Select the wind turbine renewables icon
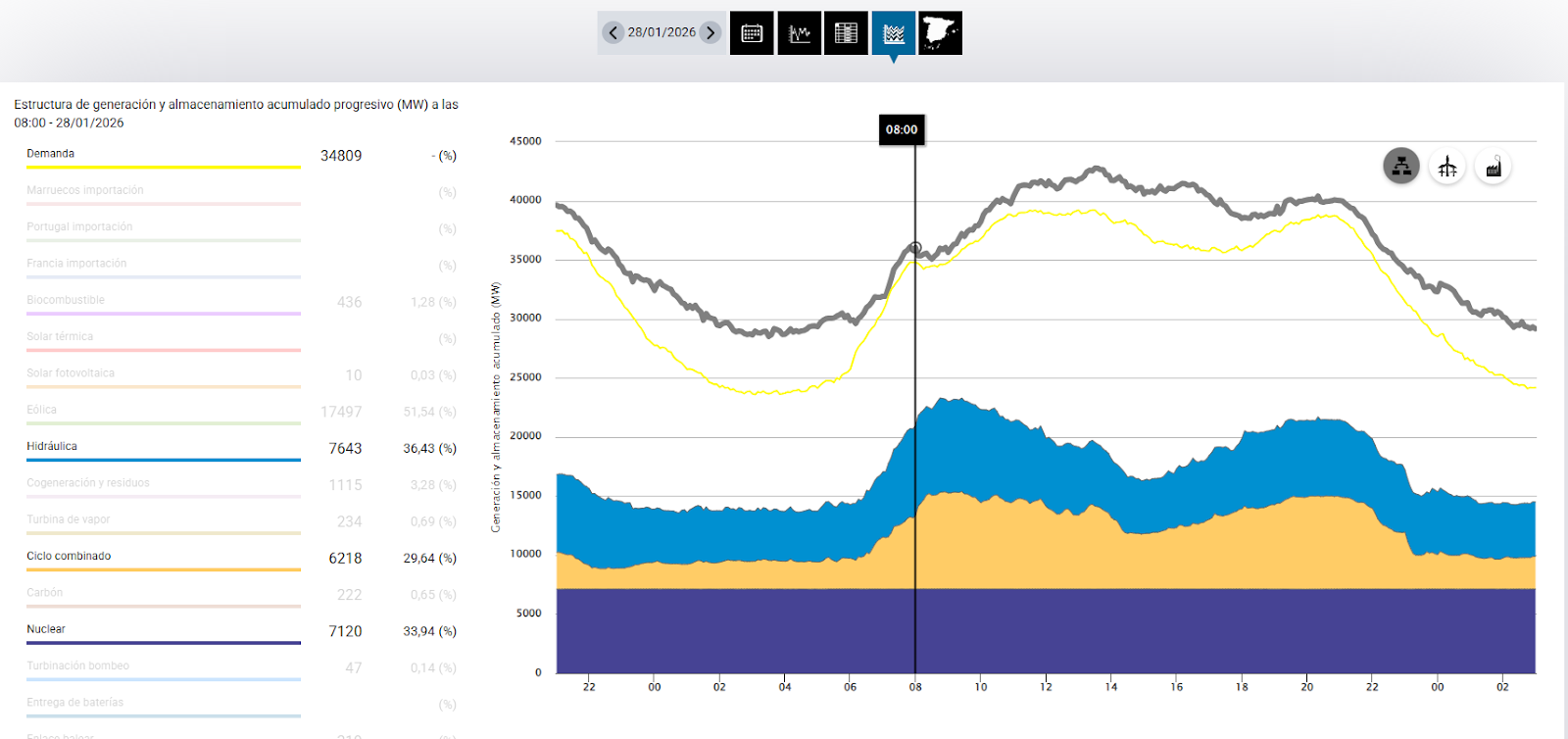1568x739 pixels. 1447,167
